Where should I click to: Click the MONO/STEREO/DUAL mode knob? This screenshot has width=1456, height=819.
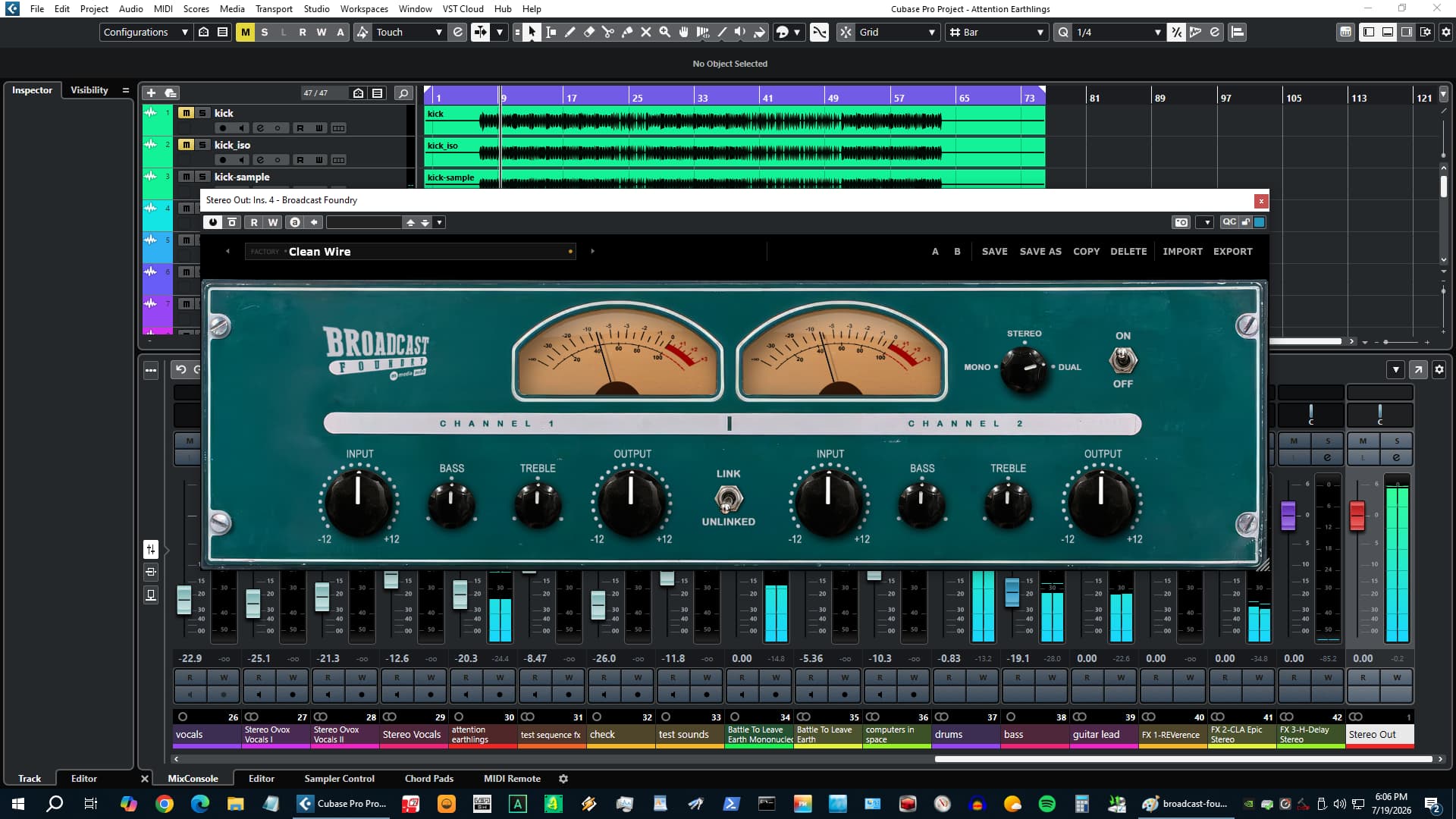(x=1024, y=369)
